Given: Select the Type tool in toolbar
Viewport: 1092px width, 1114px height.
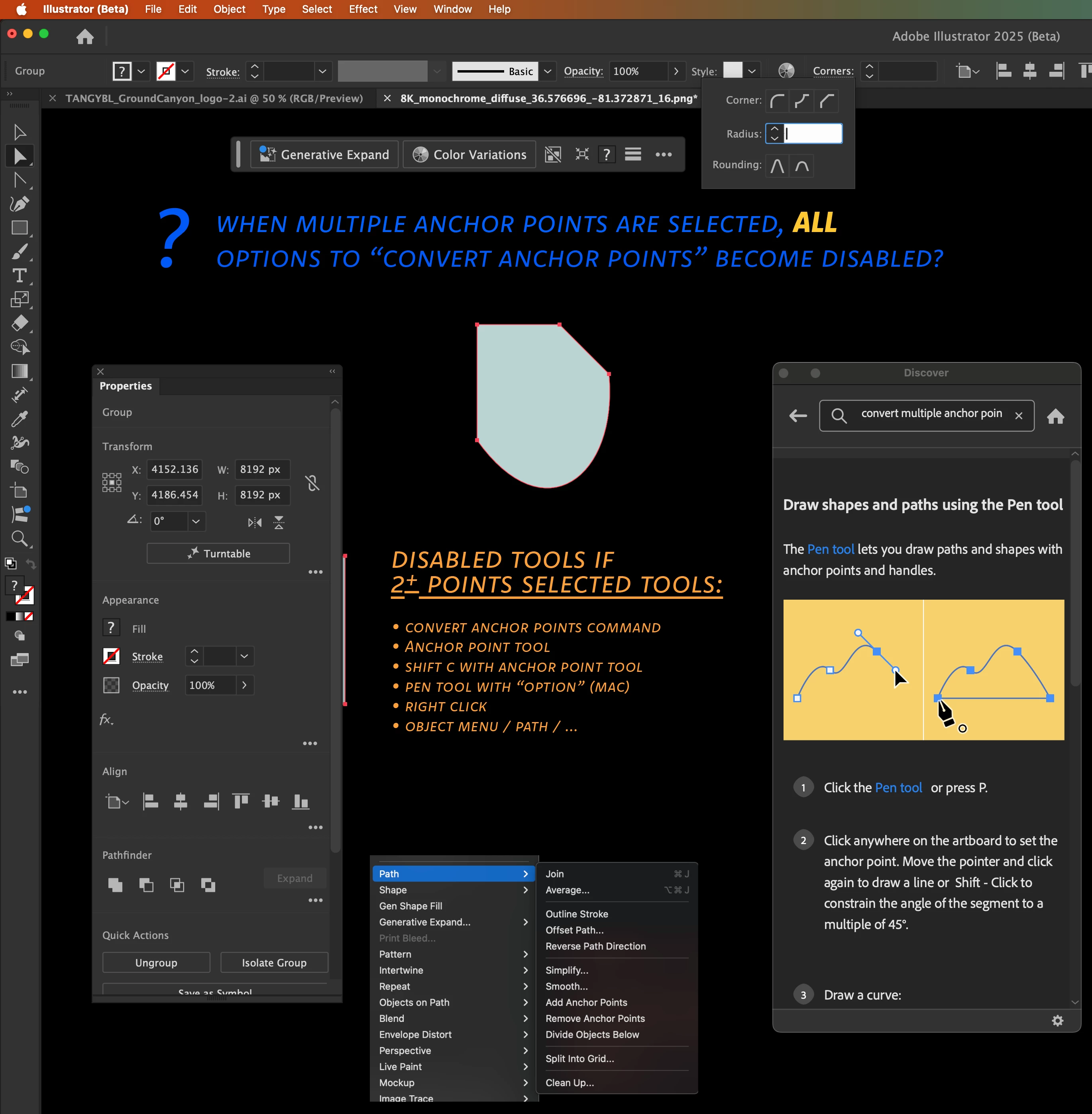Looking at the screenshot, I should pos(20,276).
